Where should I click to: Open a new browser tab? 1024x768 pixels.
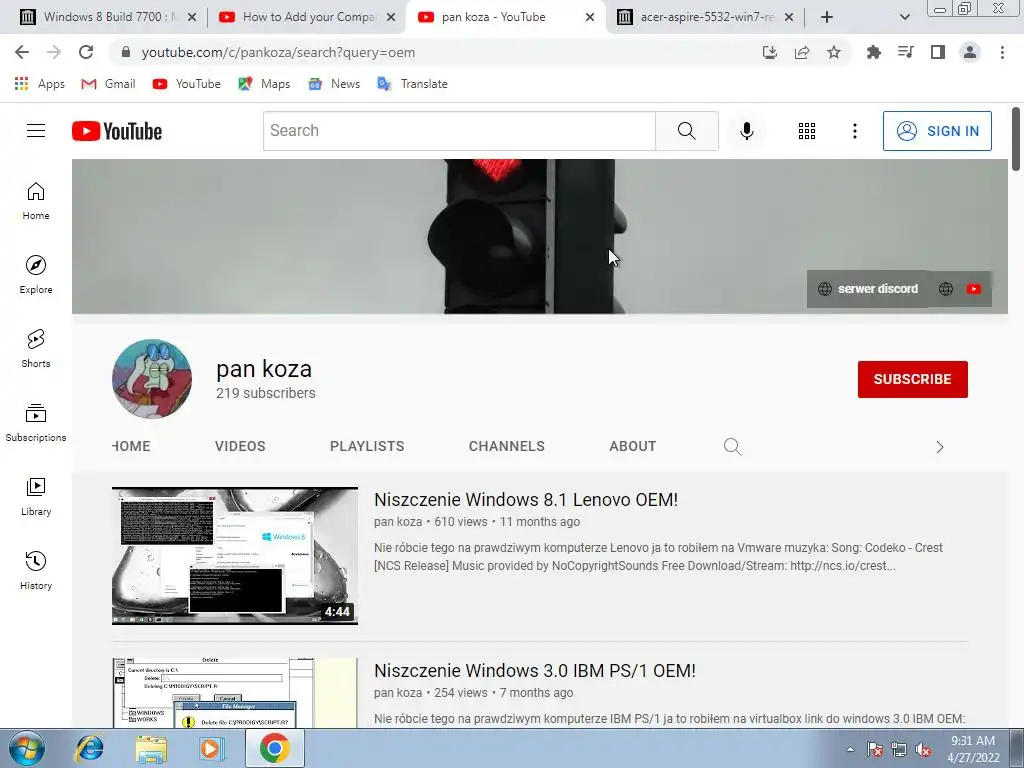[827, 17]
